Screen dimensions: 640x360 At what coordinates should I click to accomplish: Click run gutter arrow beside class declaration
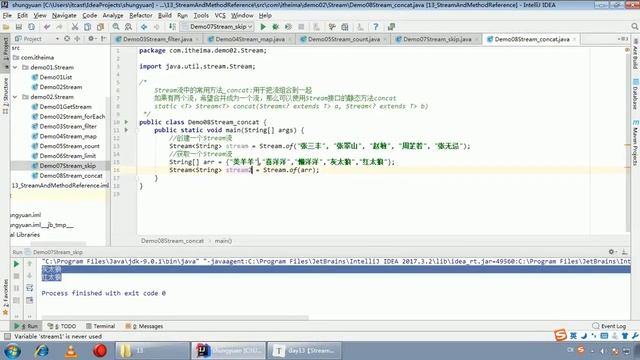(x=126, y=122)
